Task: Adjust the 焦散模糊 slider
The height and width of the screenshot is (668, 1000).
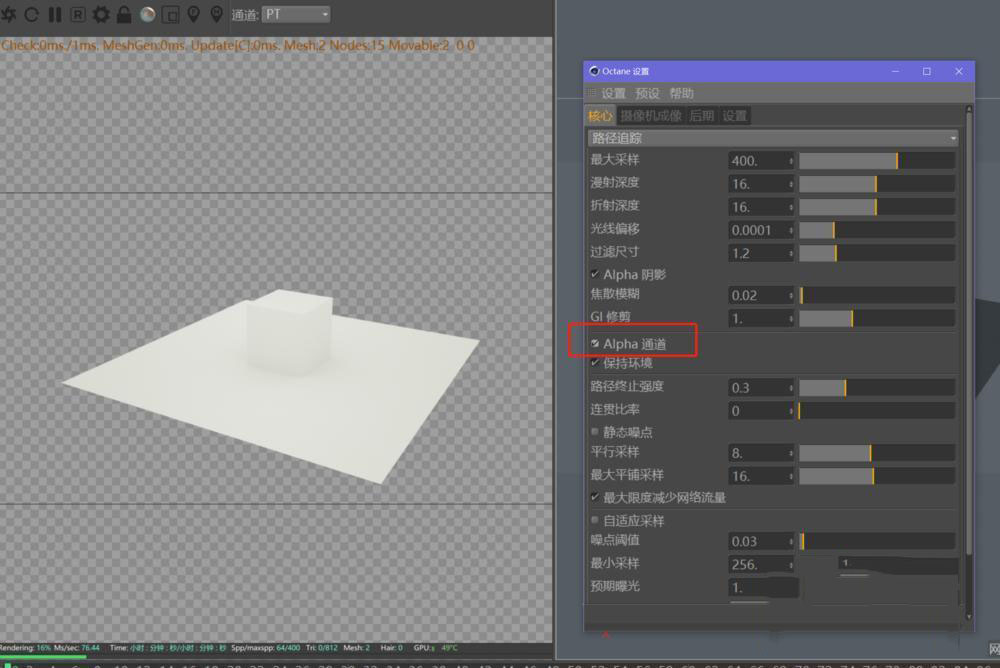Action: click(x=877, y=295)
